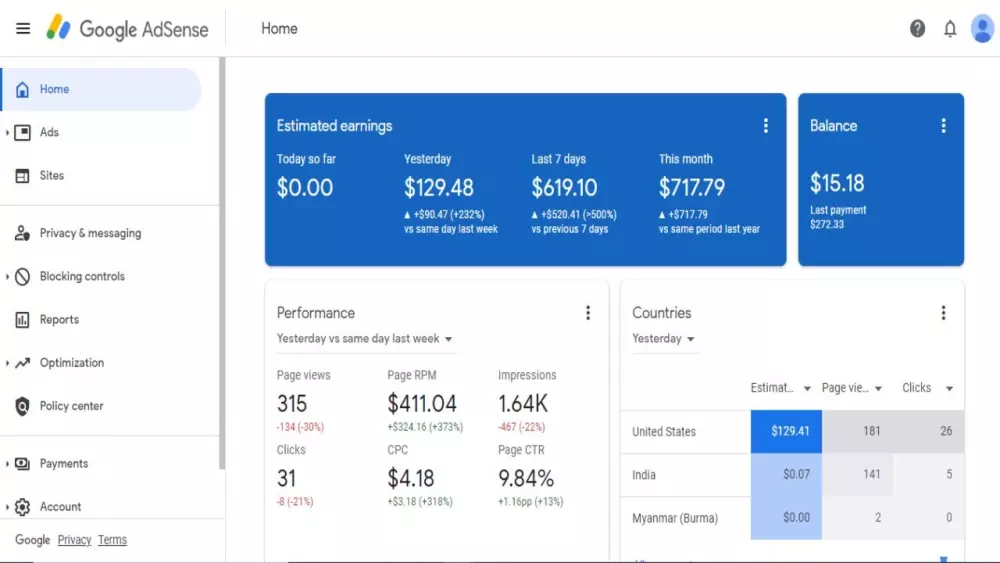Open the Countries 'Yesterday' period dropdown
The height and width of the screenshot is (563, 1000).
[663, 339]
